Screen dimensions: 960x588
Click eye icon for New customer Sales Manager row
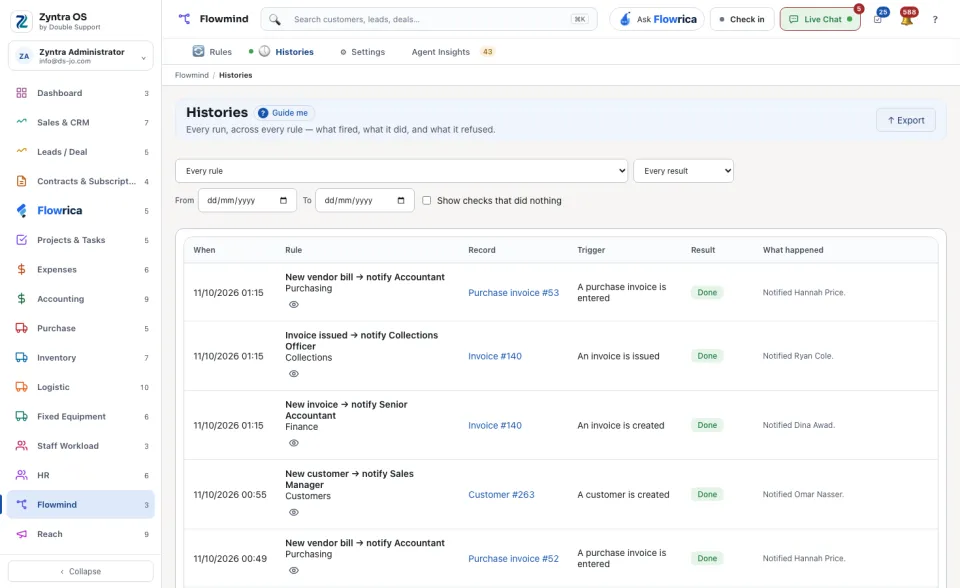click(294, 512)
